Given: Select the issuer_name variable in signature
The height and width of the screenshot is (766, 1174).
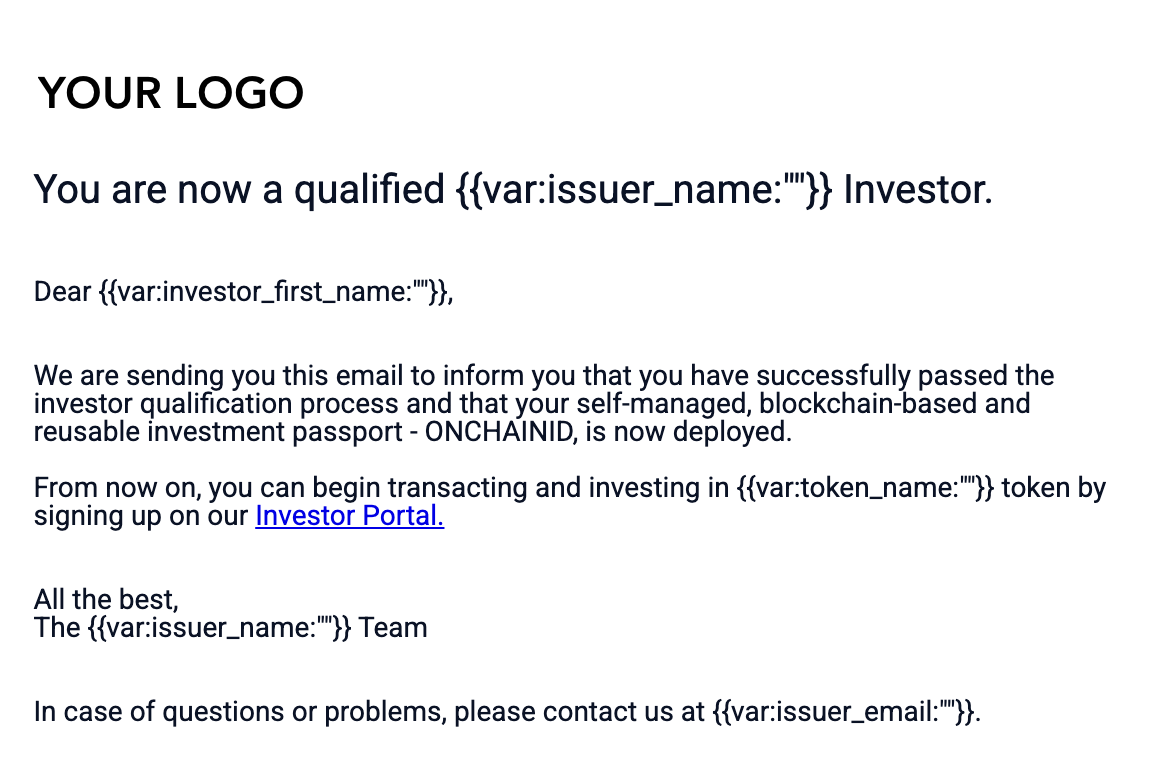Looking at the screenshot, I should click(x=219, y=627).
